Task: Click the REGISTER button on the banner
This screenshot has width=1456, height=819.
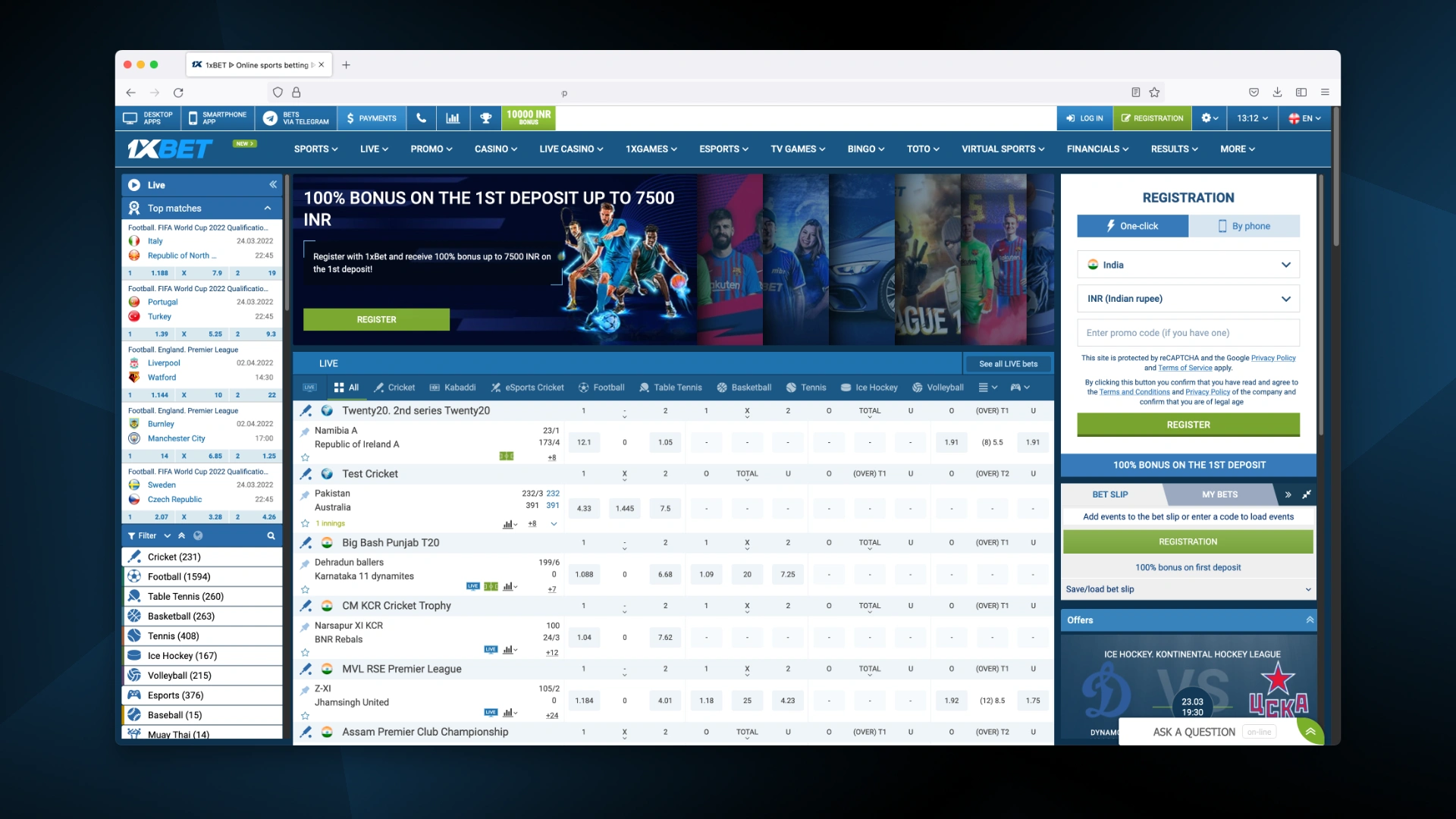Action: tap(376, 318)
